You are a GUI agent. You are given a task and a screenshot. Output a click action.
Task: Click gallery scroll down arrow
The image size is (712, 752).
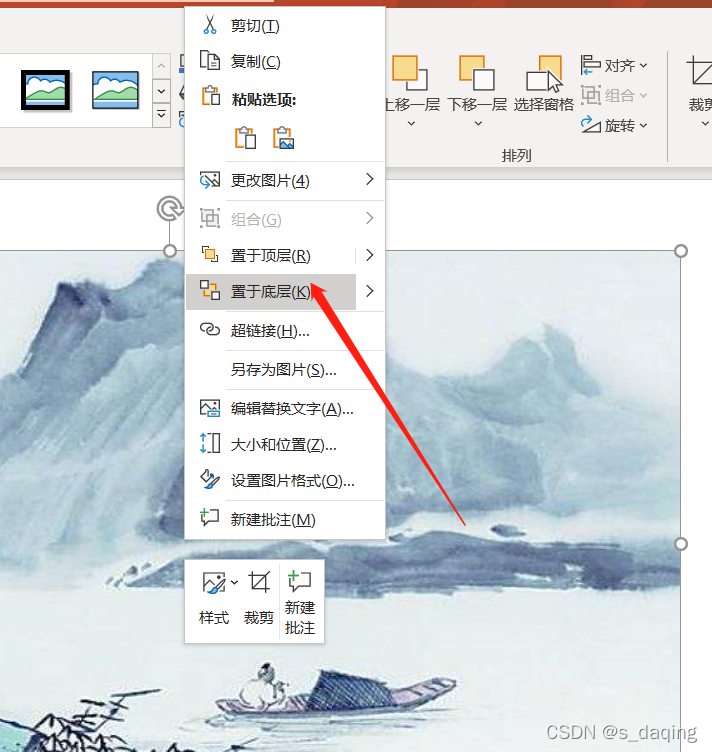pos(162,91)
